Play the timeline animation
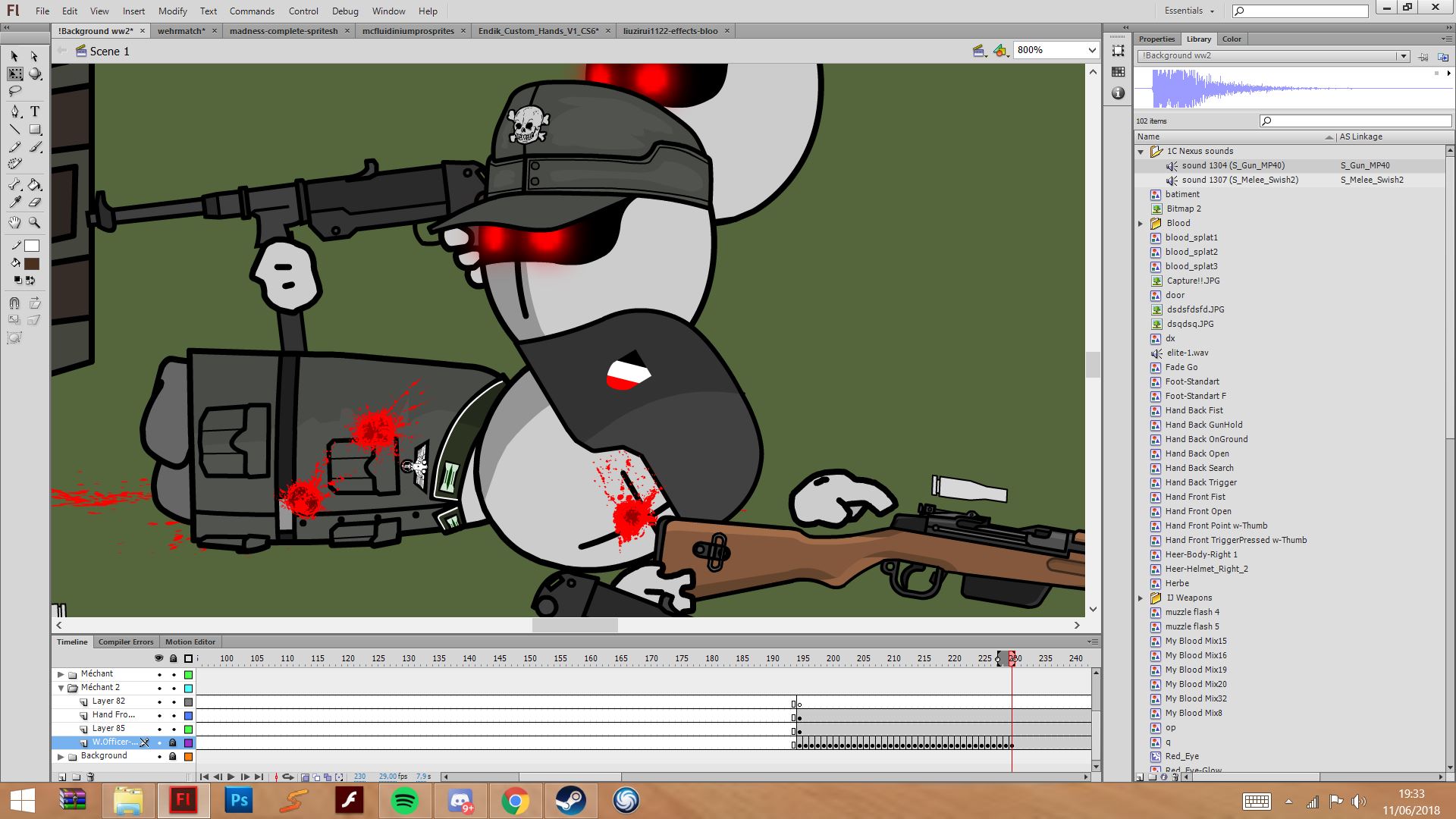1456x819 pixels. (x=231, y=777)
